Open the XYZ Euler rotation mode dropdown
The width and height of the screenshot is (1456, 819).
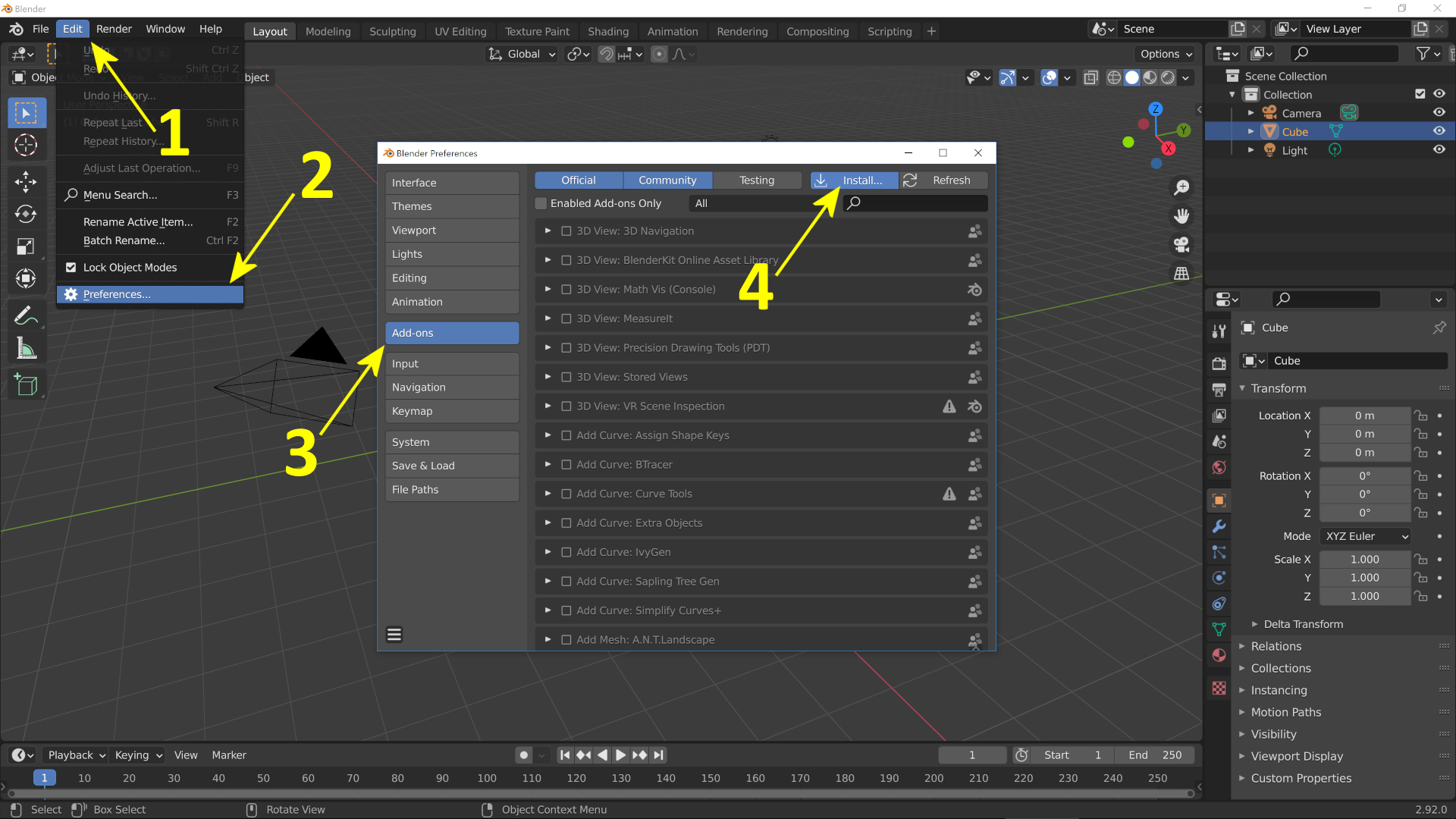click(x=1365, y=536)
